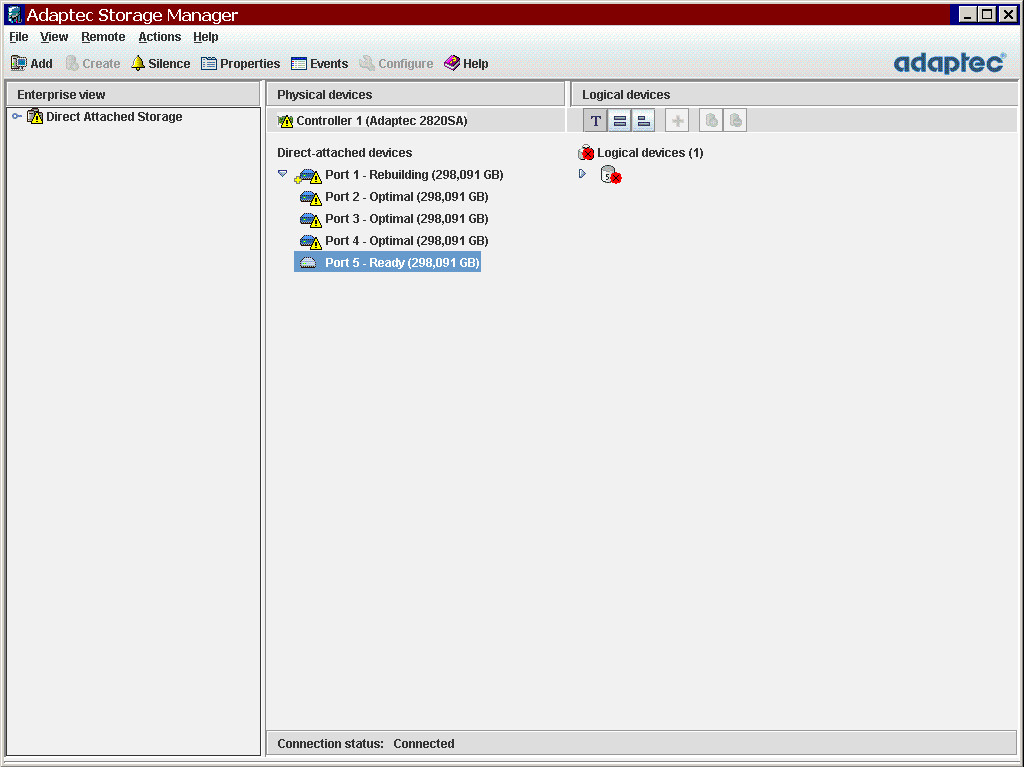Click the grayed create hot-spare plus button

pyautogui.click(x=677, y=121)
